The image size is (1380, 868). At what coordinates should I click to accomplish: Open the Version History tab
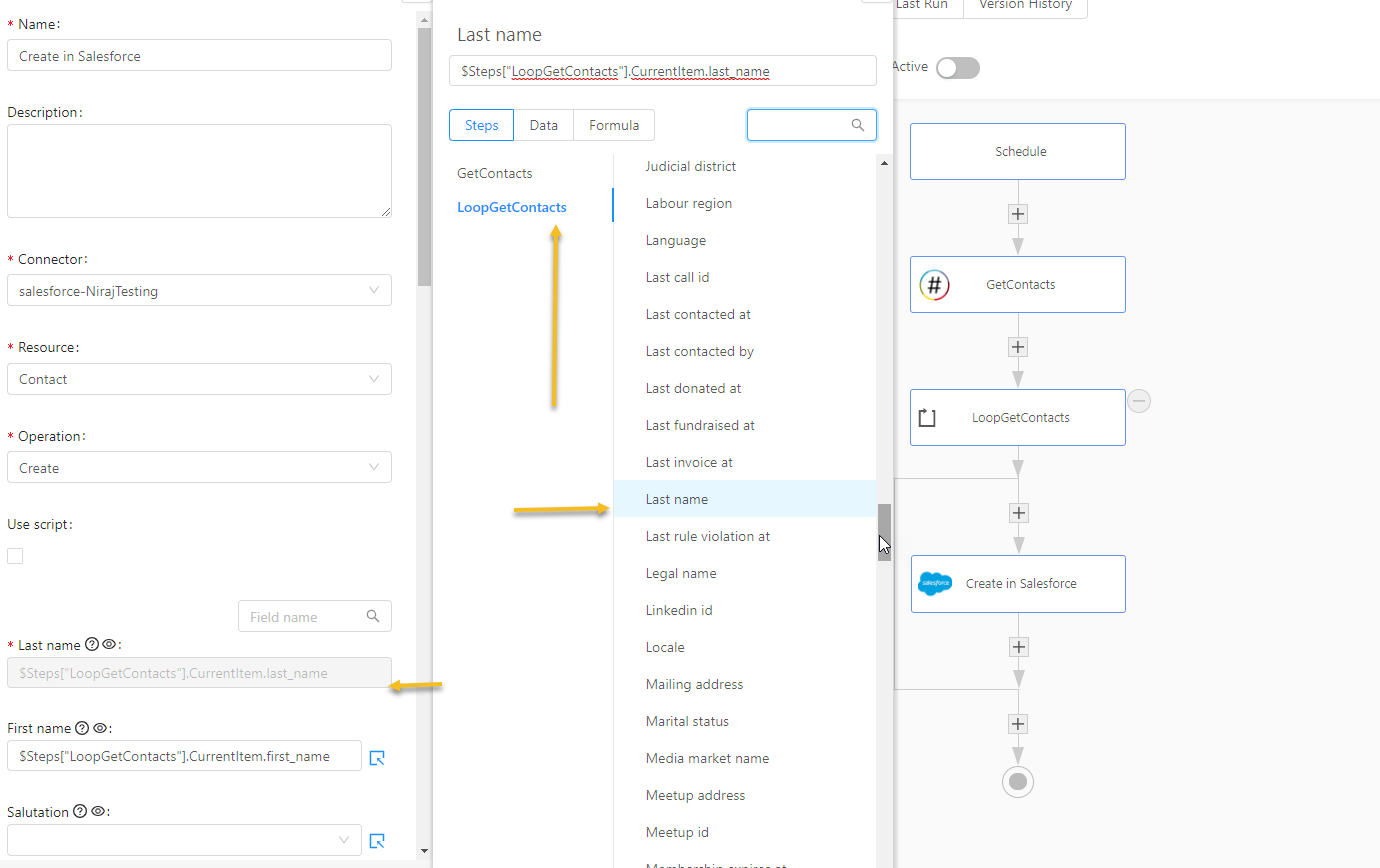(1025, 6)
